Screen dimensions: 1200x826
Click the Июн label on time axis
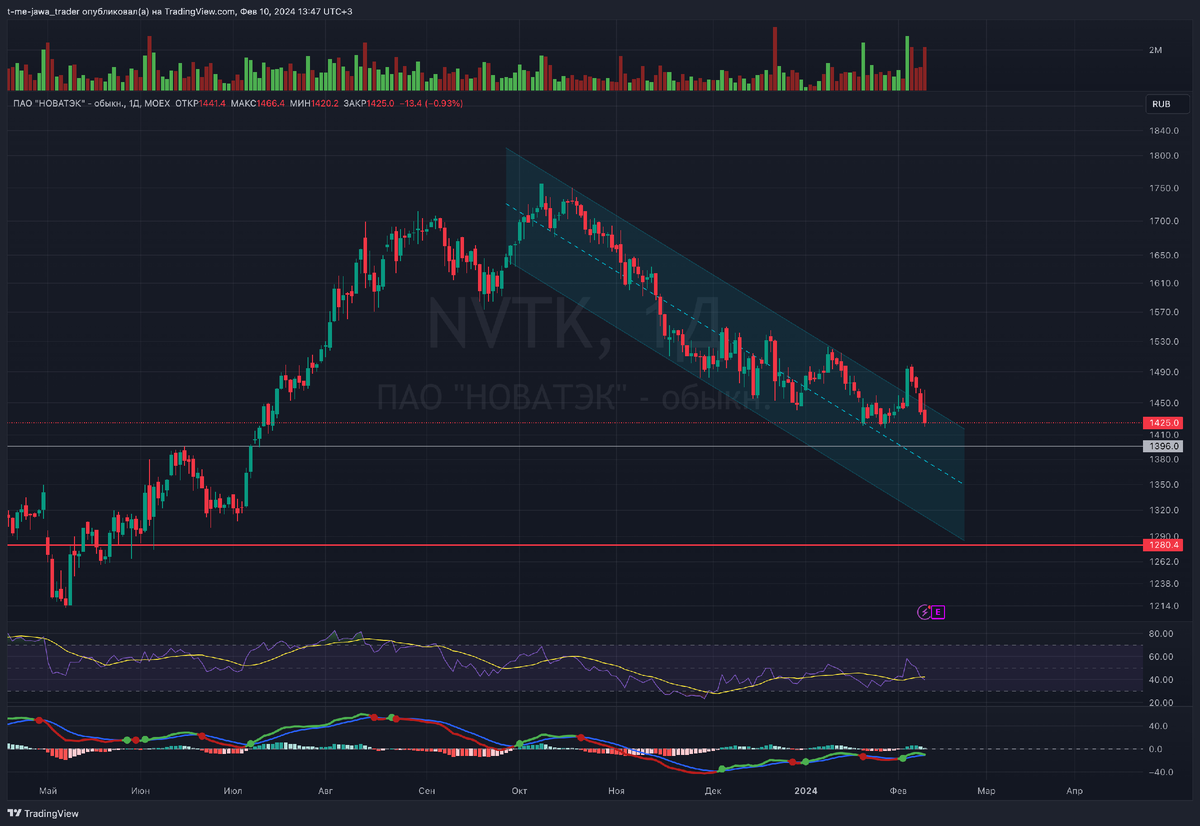[141, 791]
